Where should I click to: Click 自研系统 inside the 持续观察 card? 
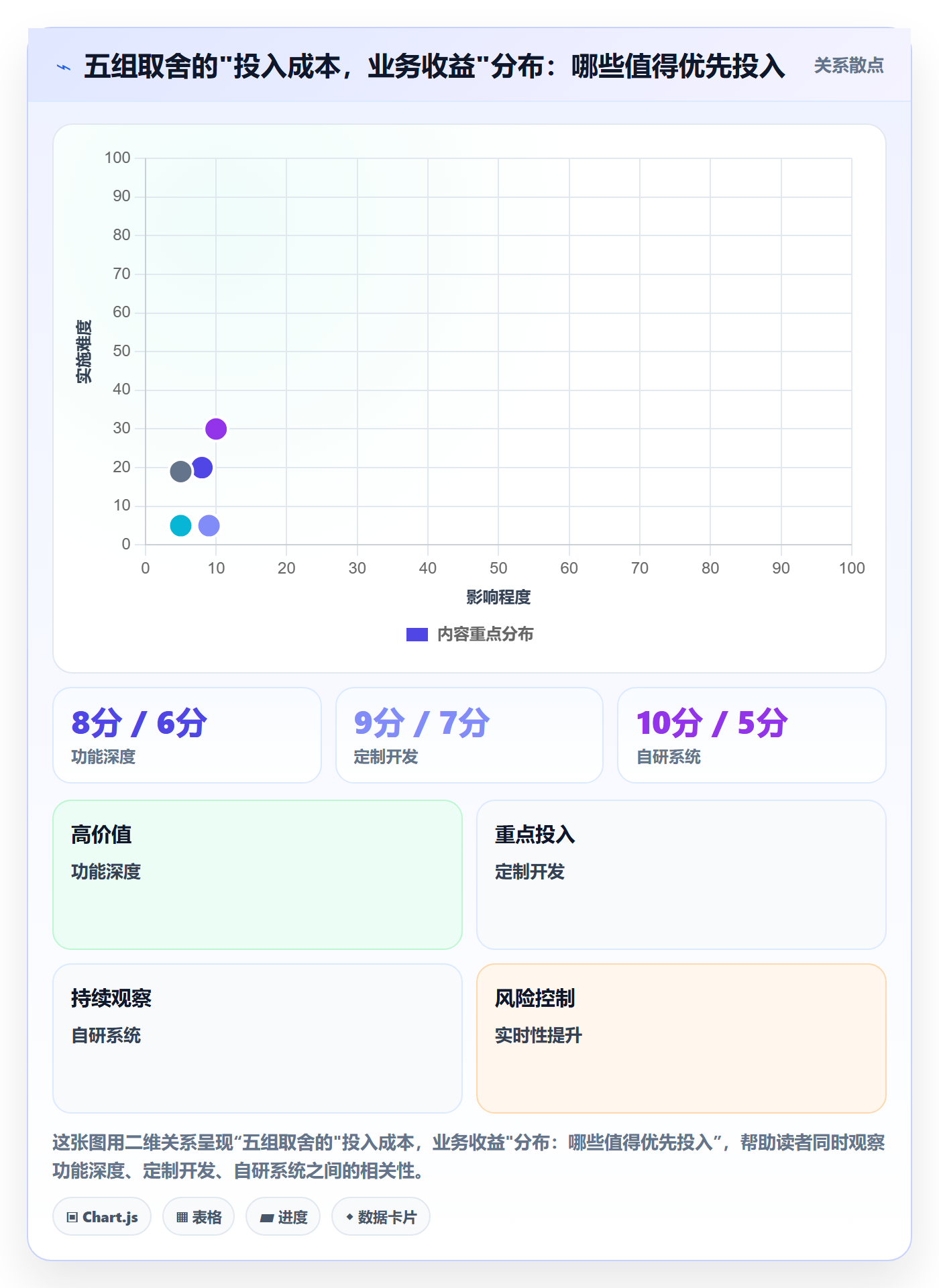[106, 1035]
